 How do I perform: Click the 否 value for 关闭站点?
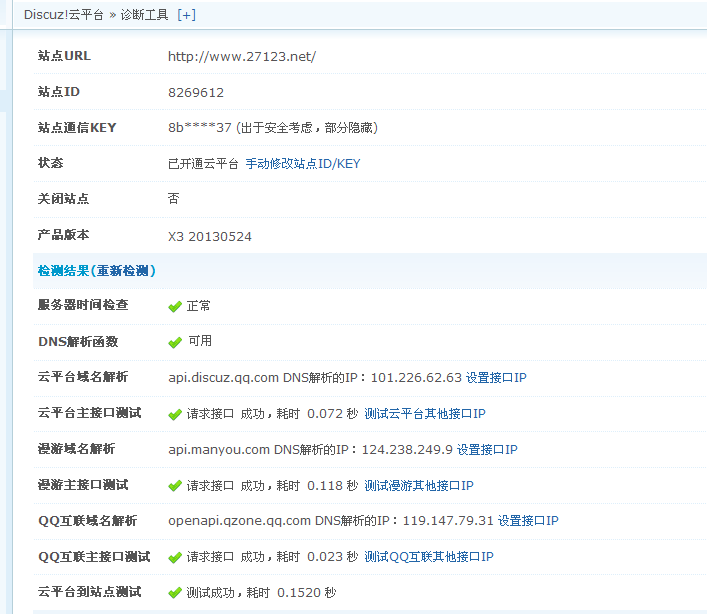point(174,199)
